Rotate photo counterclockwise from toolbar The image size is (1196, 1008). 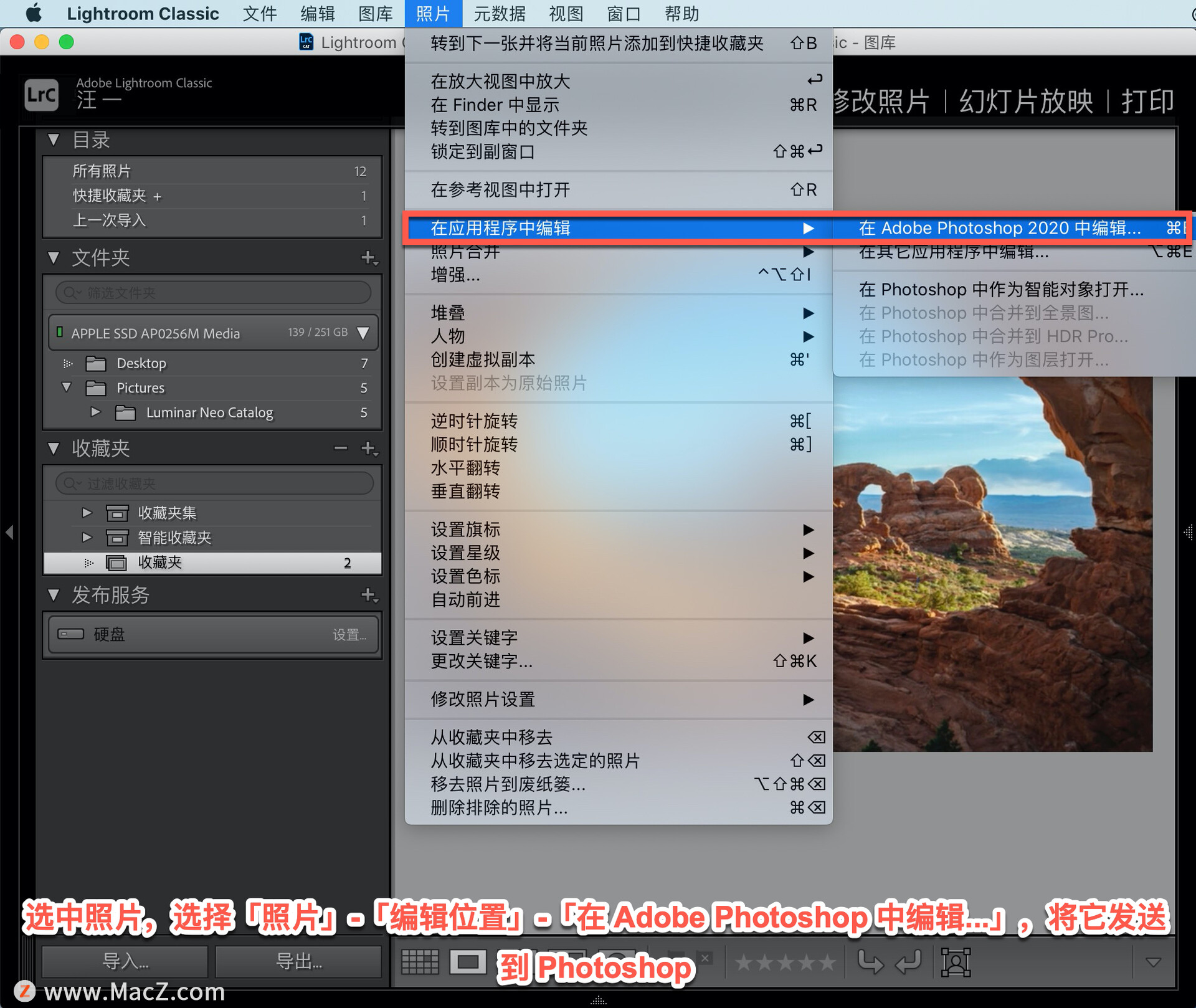point(871,962)
